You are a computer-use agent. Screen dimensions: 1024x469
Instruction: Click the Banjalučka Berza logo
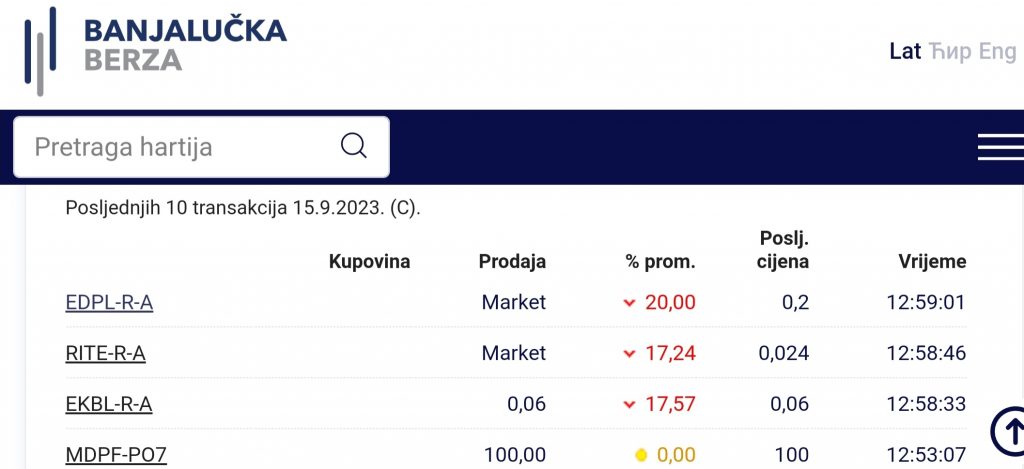(155, 51)
